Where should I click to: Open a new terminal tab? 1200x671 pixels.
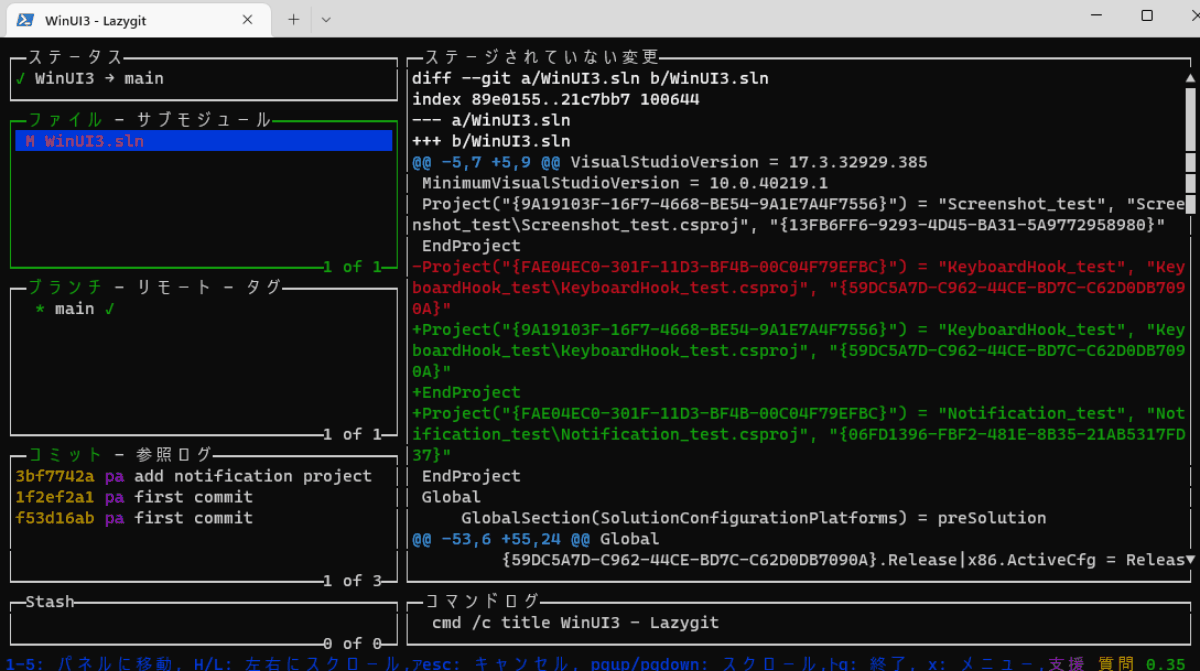pyautogui.click(x=293, y=19)
